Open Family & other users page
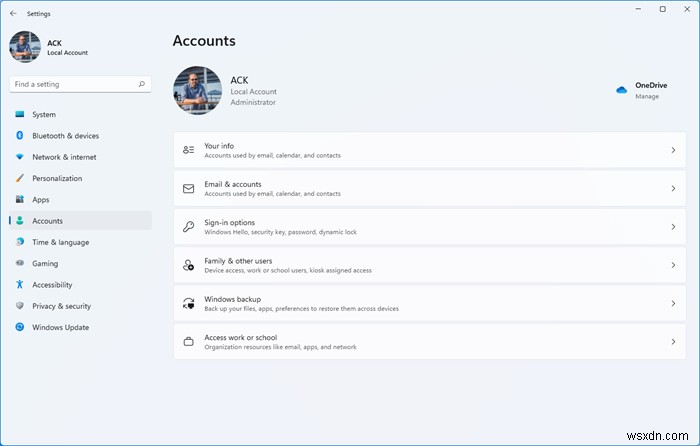The width and height of the screenshot is (700, 446). click(x=429, y=265)
